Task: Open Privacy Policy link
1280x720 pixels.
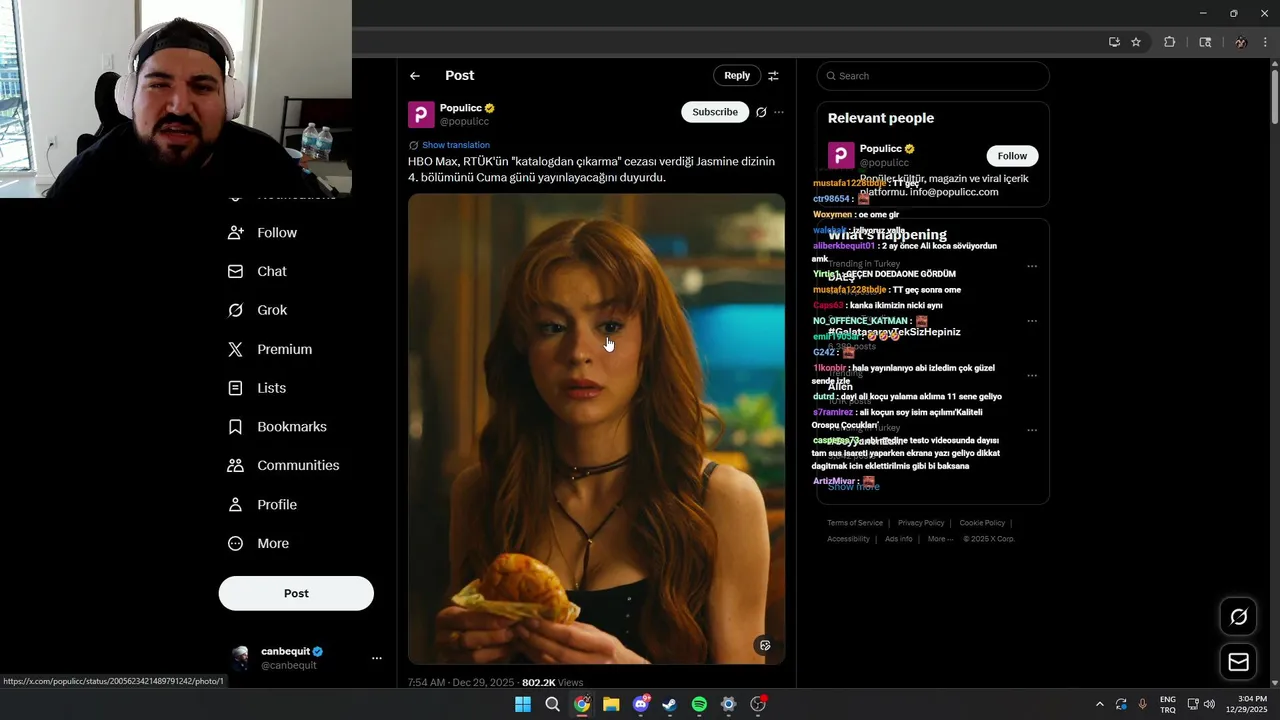Action: click(921, 523)
